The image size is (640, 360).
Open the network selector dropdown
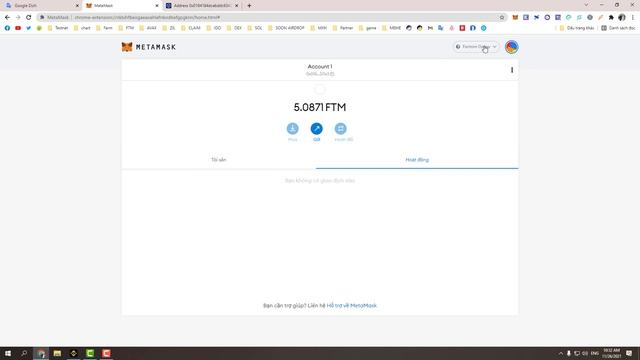coord(476,47)
